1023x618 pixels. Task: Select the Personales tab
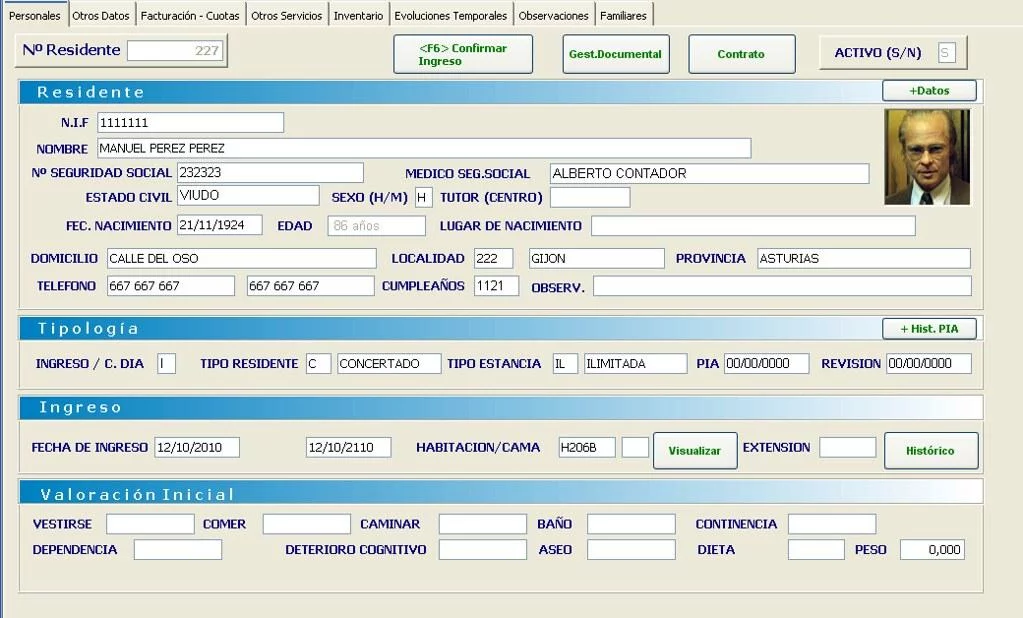click(x=35, y=15)
